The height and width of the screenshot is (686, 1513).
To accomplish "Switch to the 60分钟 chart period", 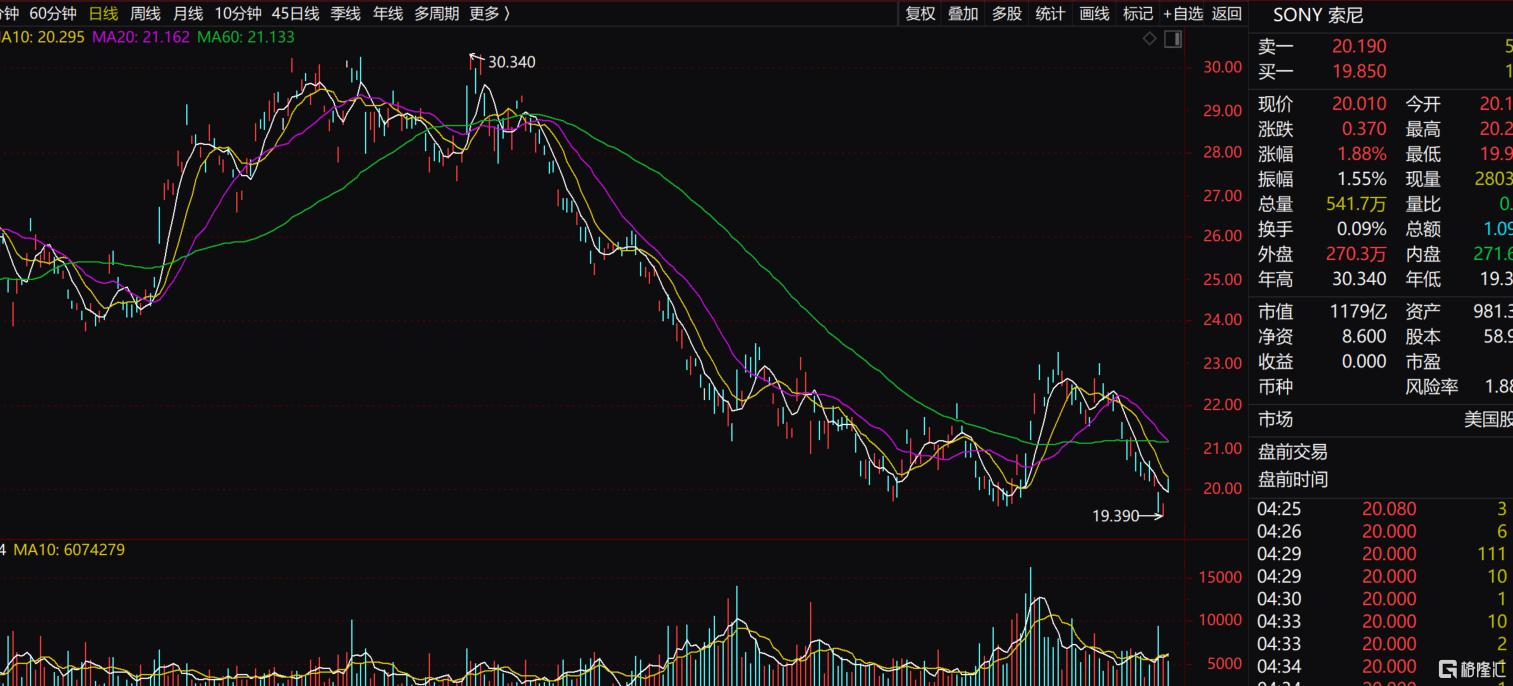I will point(53,14).
